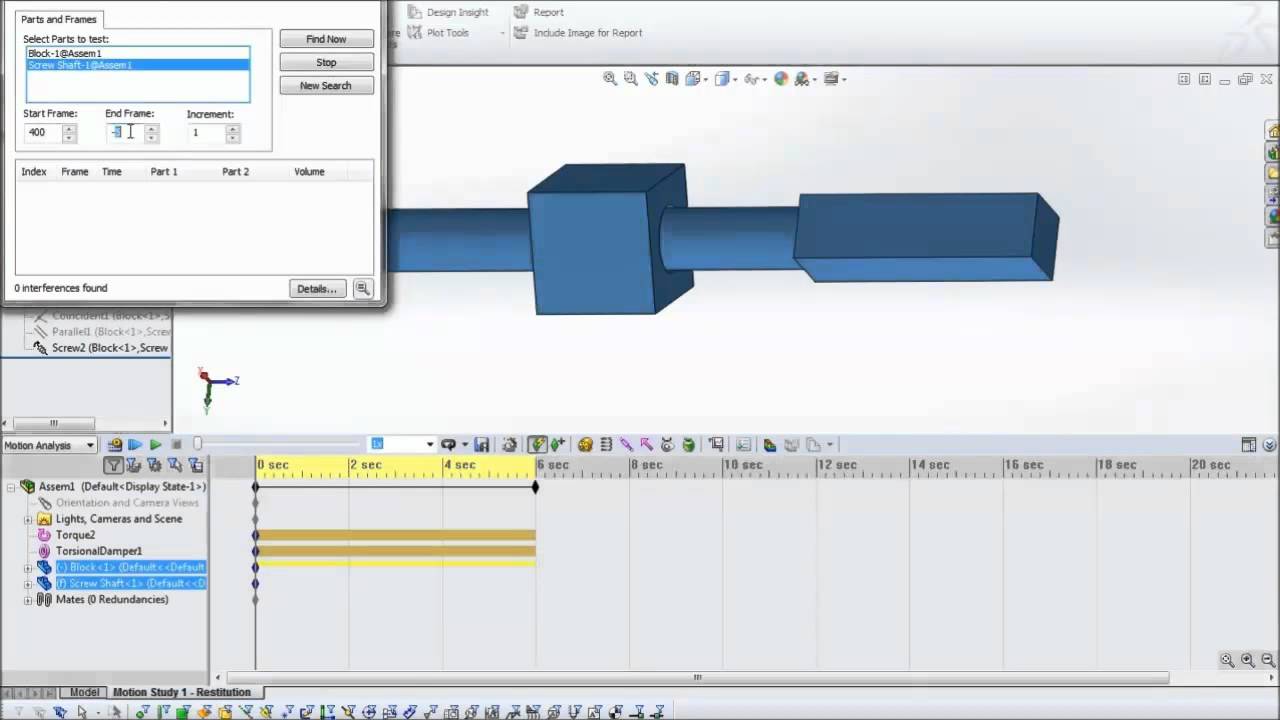
Task: Click the playback mode loop icon
Action: click(x=448, y=444)
